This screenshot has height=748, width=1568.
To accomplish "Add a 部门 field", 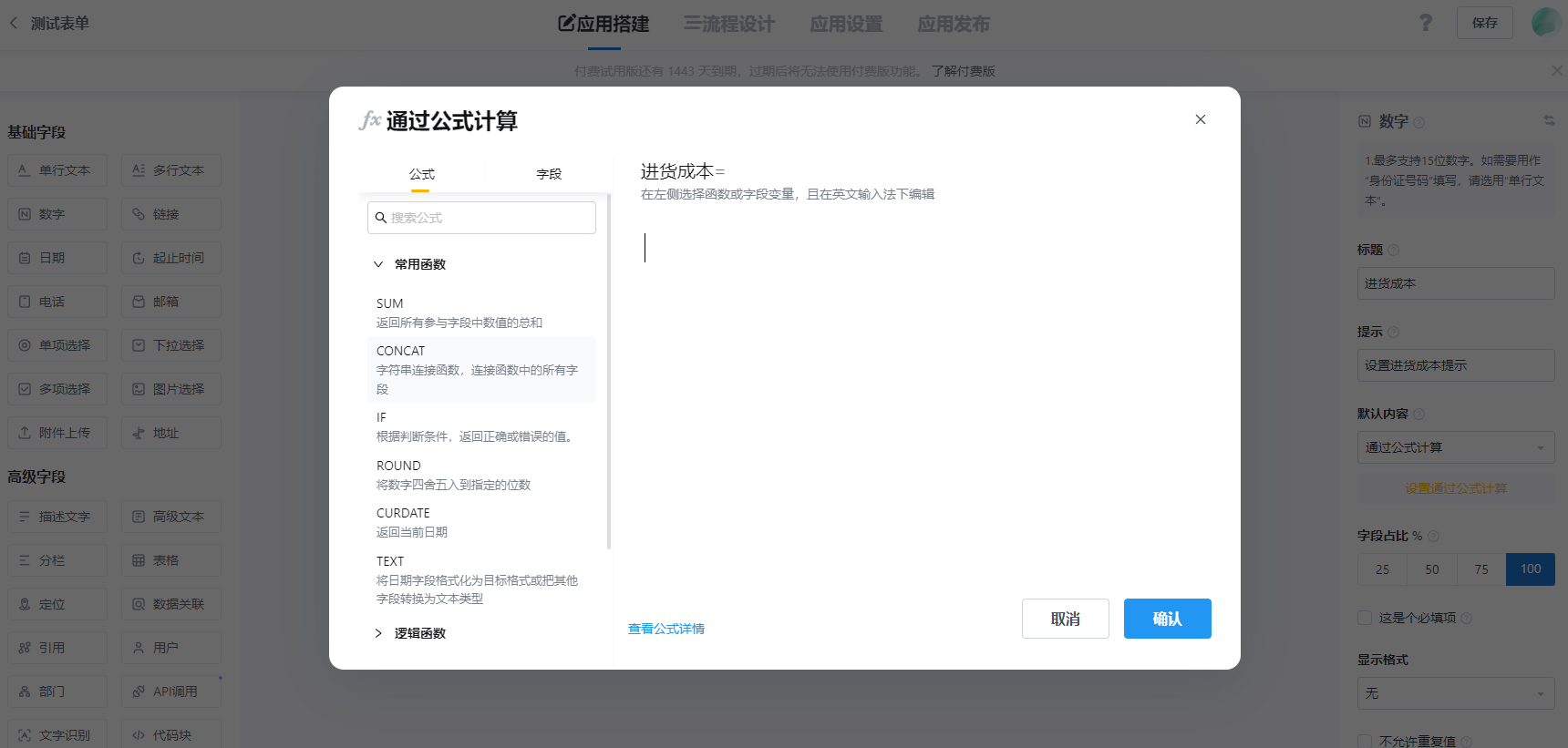I will click(x=57, y=692).
